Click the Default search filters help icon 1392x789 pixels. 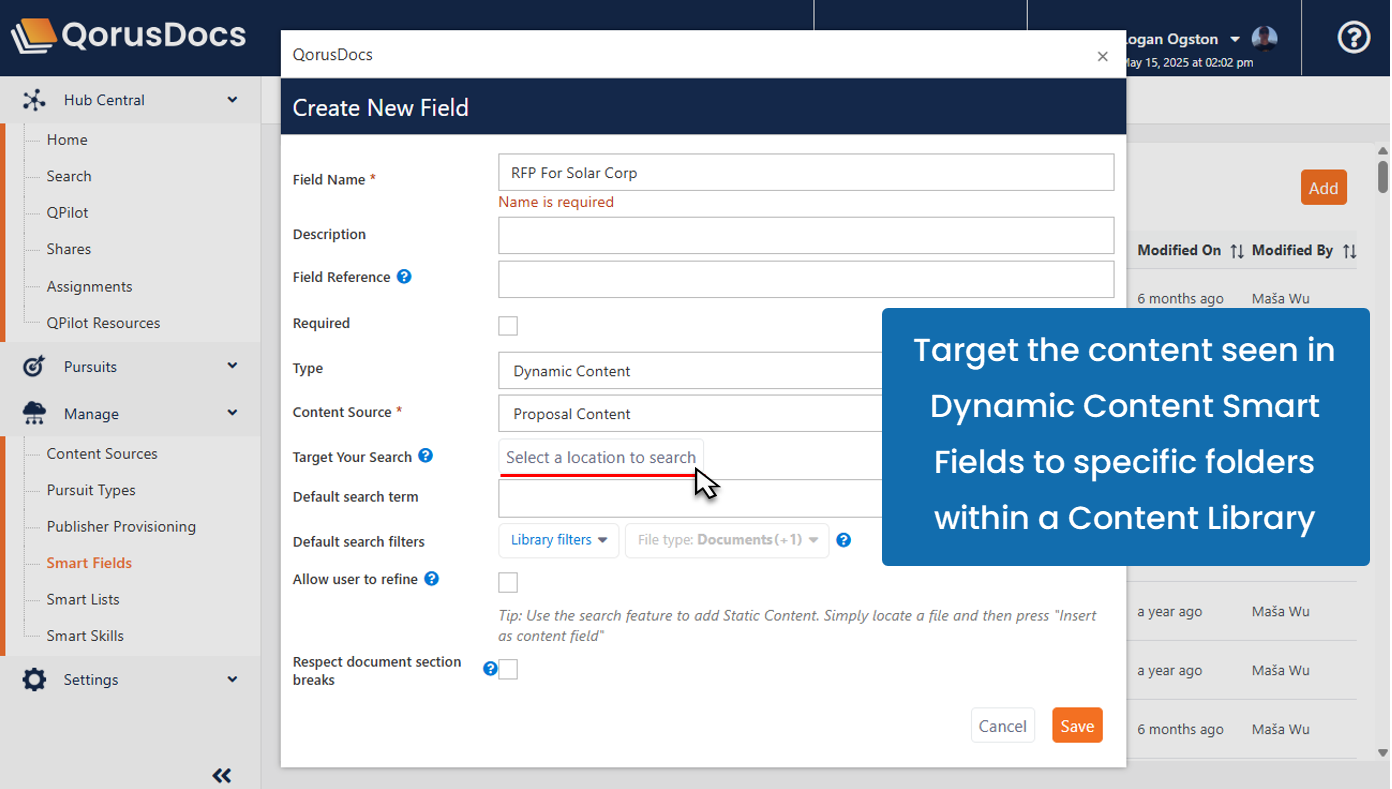click(843, 540)
